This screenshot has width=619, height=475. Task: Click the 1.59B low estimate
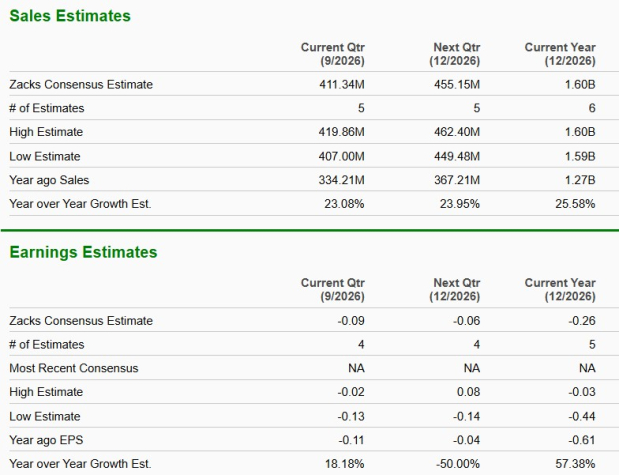pyautogui.click(x=580, y=156)
